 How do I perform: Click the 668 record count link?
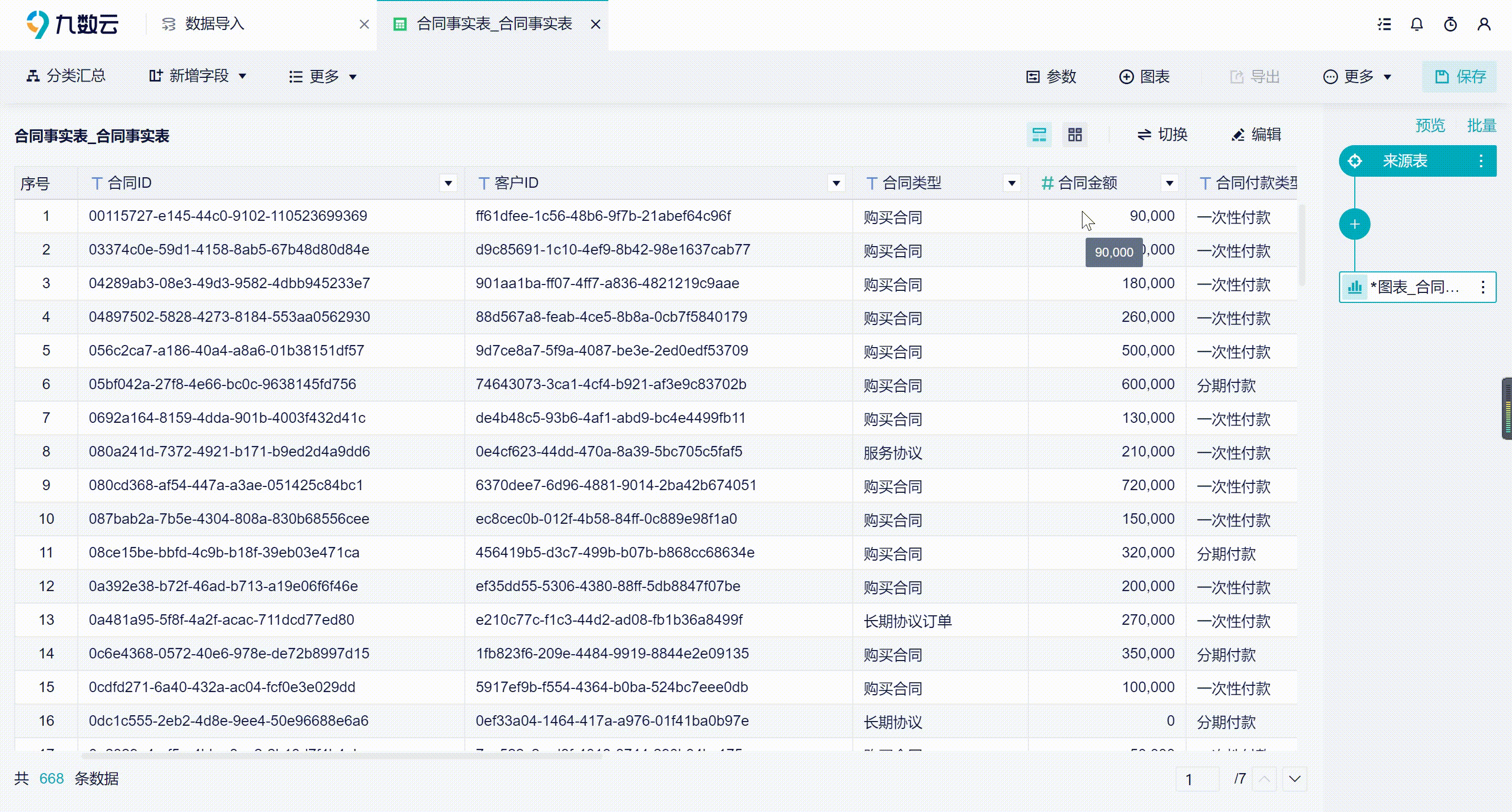point(51,778)
